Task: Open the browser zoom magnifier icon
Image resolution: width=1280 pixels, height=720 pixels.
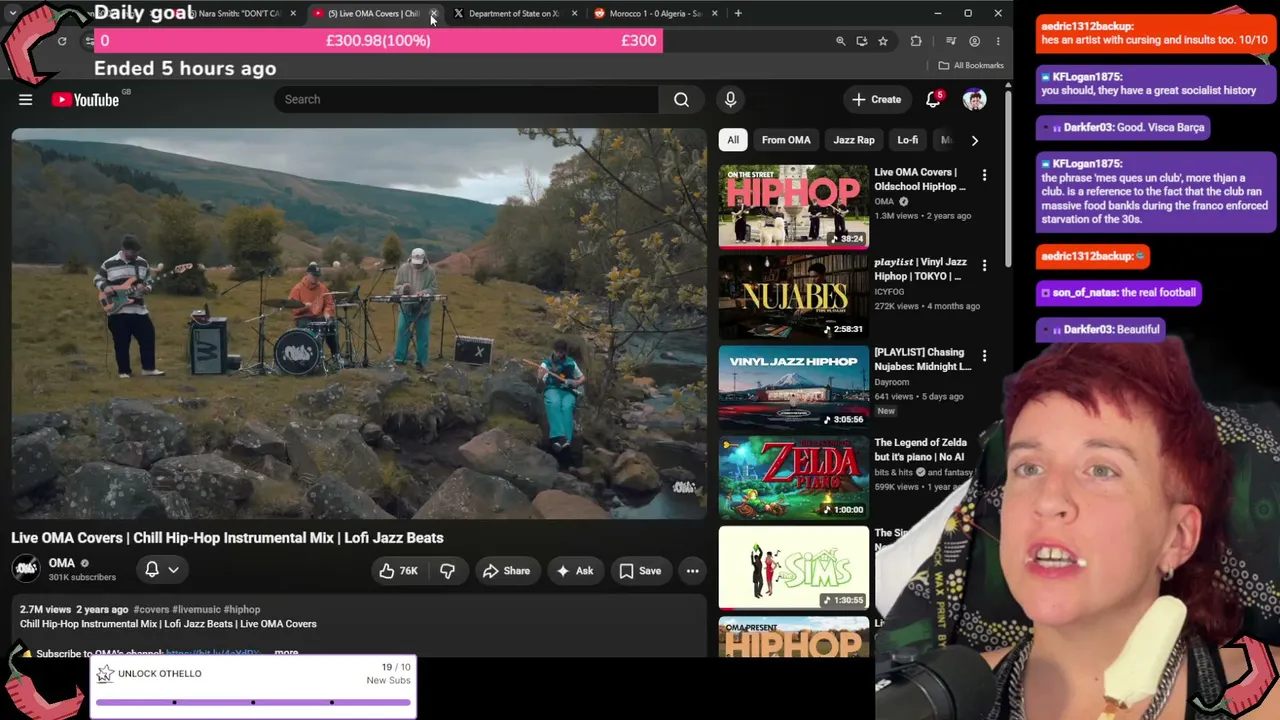Action: pyautogui.click(x=841, y=41)
